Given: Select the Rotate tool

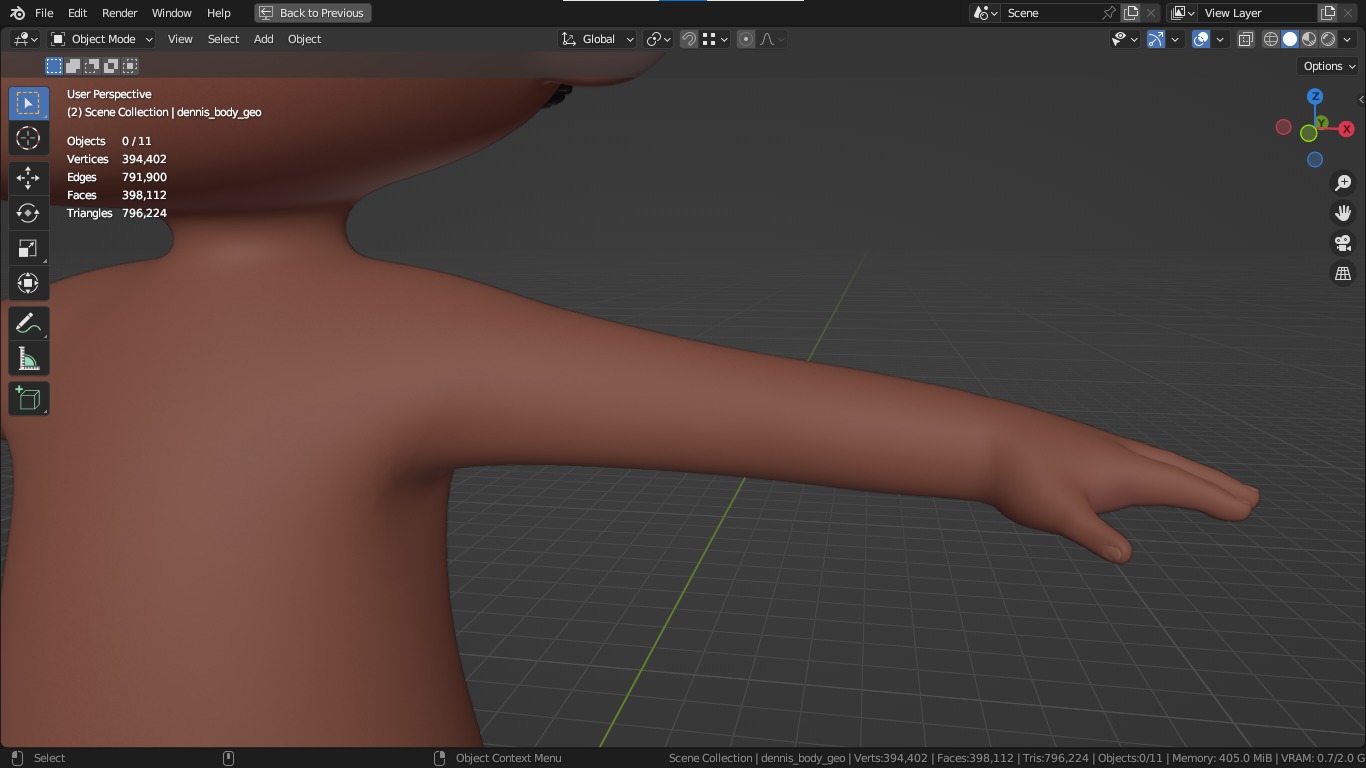Looking at the screenshot, I should (28, 213).
